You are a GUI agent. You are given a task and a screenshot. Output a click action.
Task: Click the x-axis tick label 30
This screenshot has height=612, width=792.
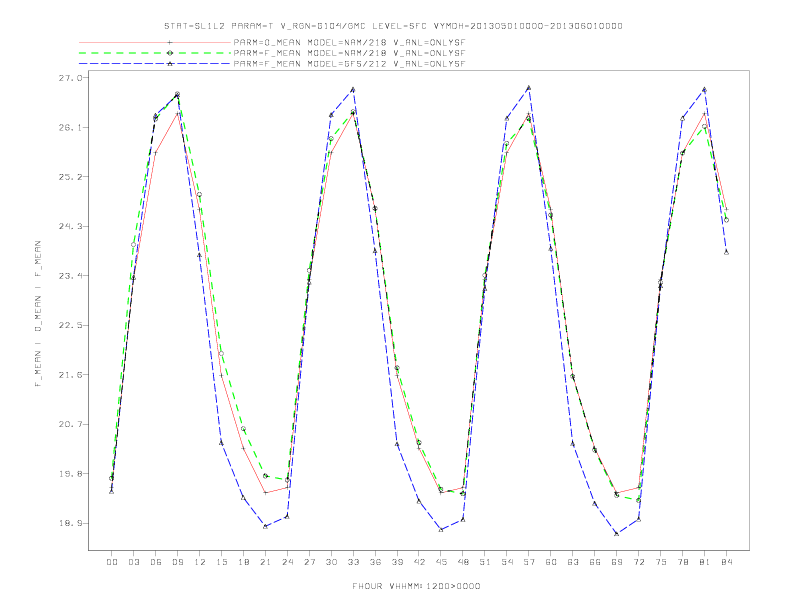pyautogui.click(x=331, y=562)
